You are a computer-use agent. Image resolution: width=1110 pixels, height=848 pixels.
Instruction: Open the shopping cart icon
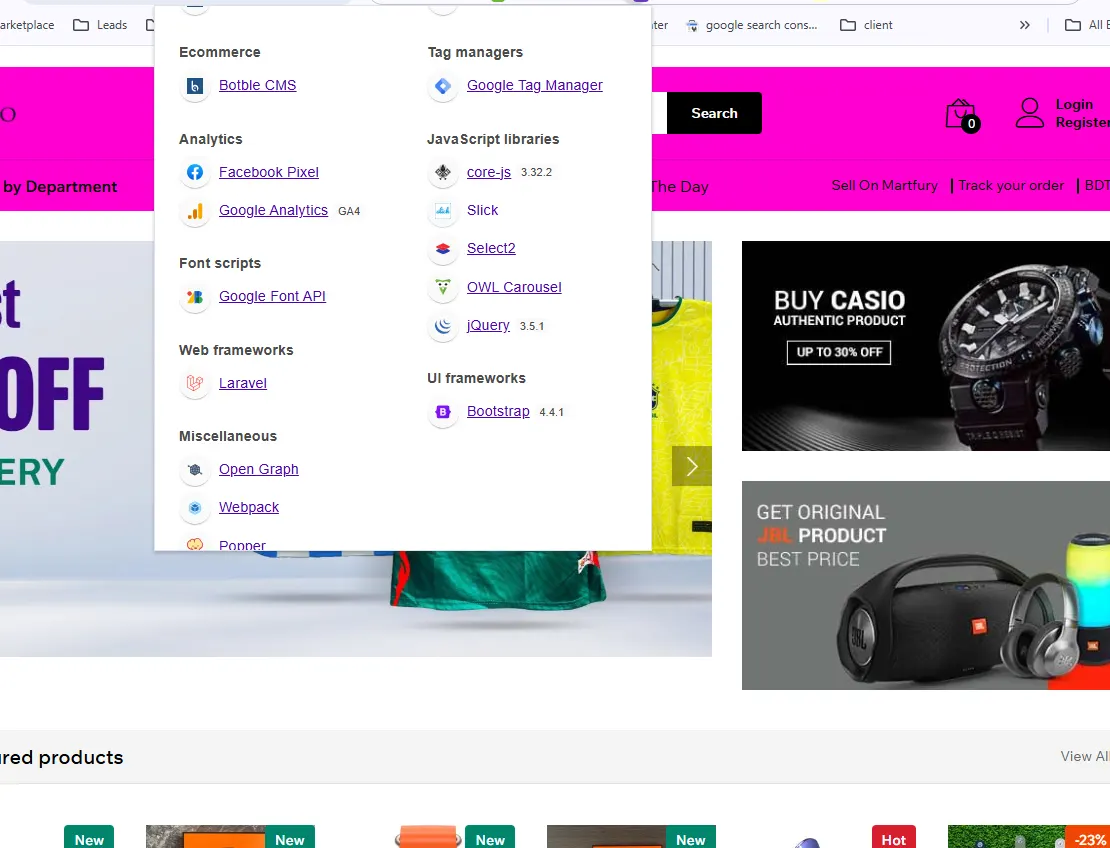(x=962, y=115)
